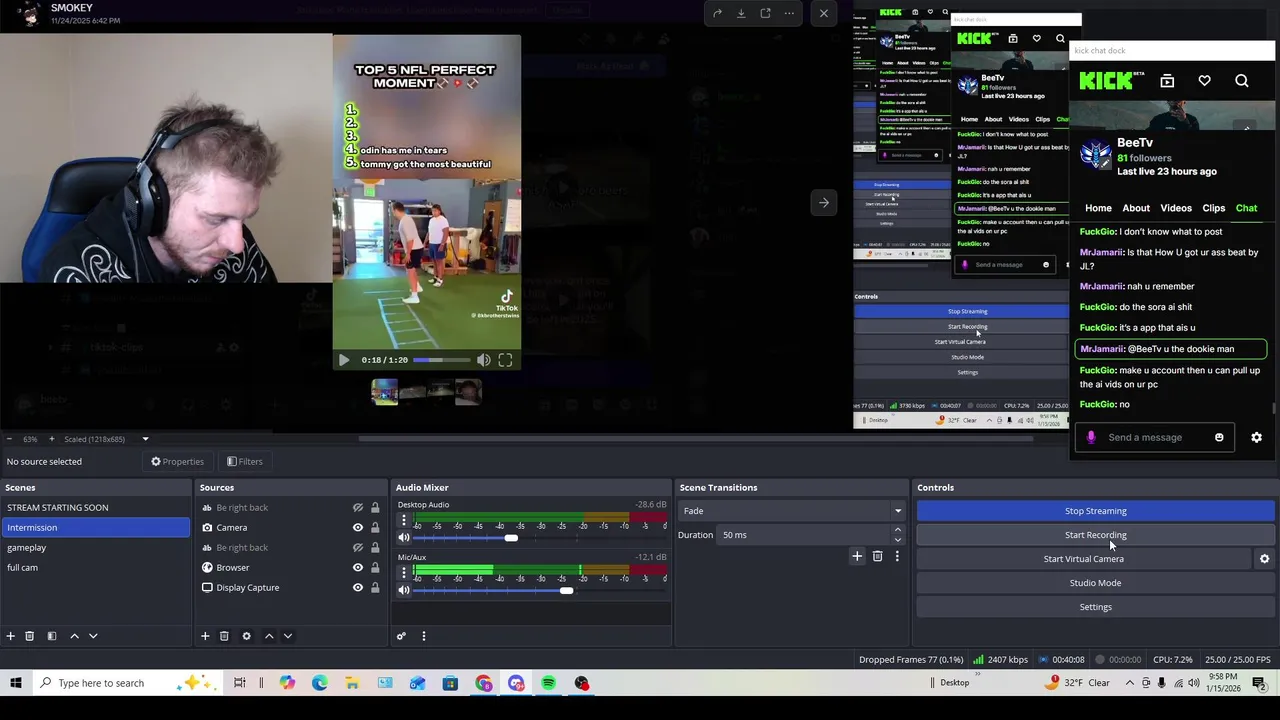Select gameplay scene

(x=95, y=548)
